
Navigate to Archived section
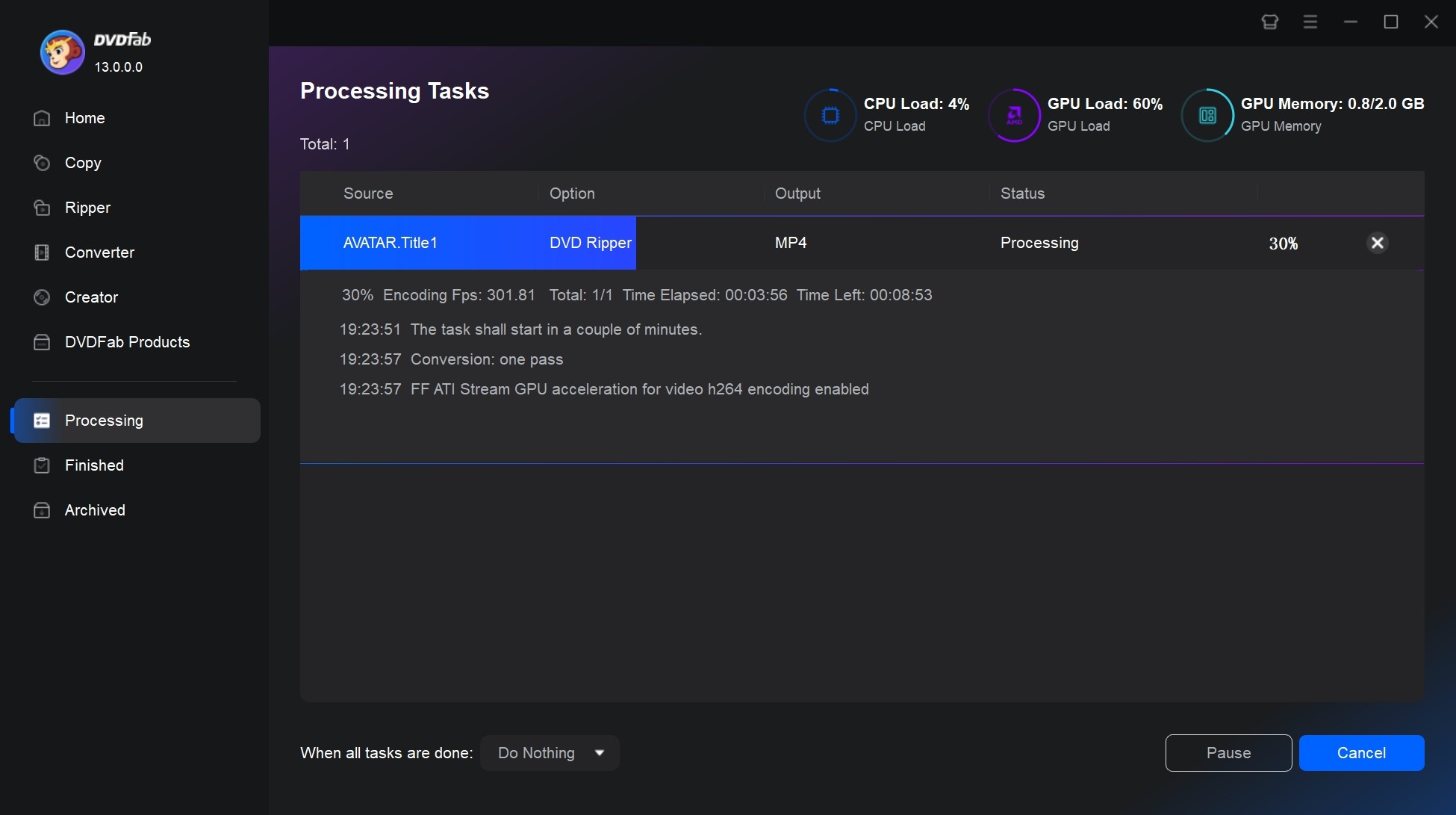point(95,510)
